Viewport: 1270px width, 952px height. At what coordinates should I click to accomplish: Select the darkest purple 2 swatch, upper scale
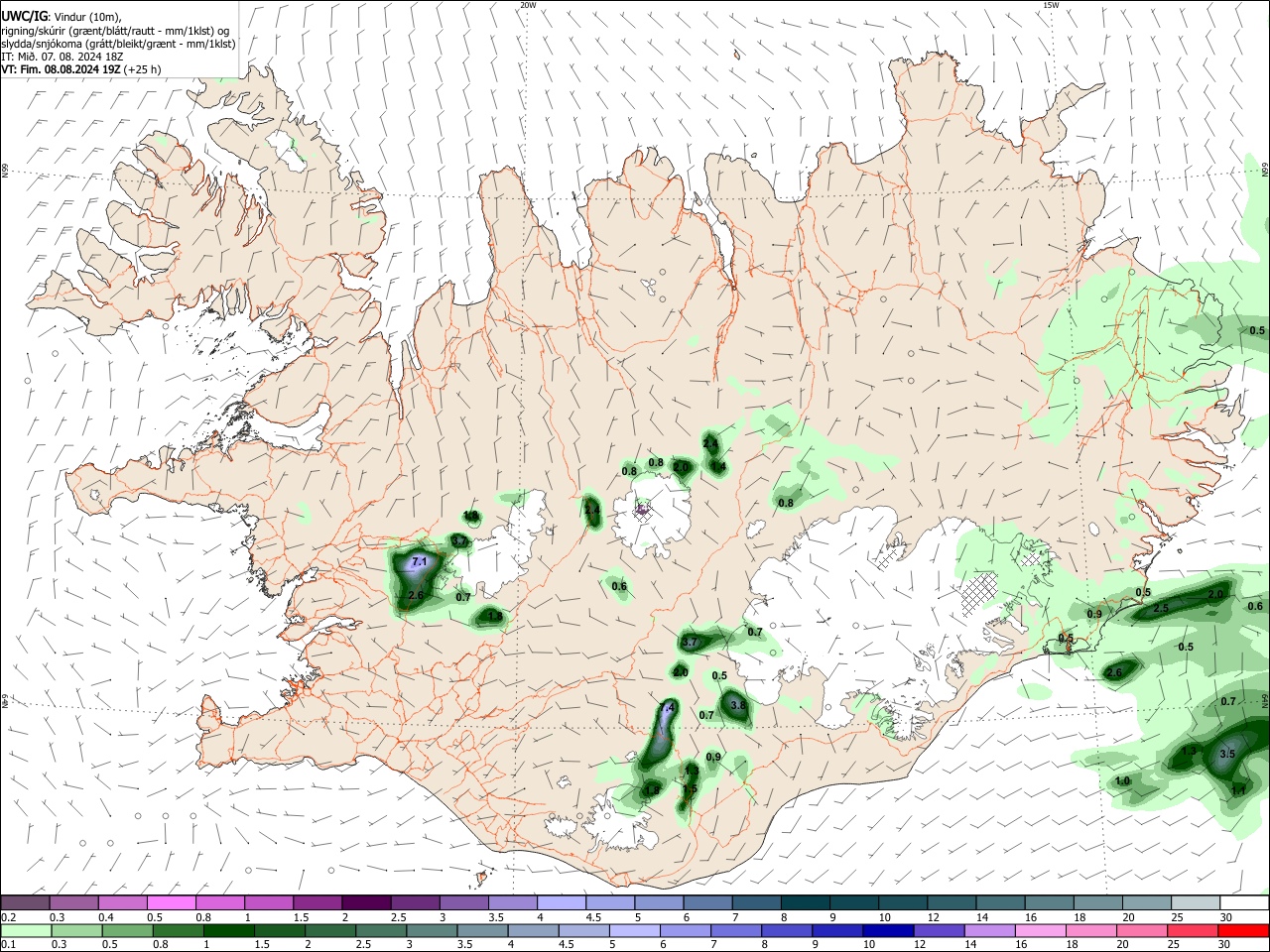[x=366, y=902]
